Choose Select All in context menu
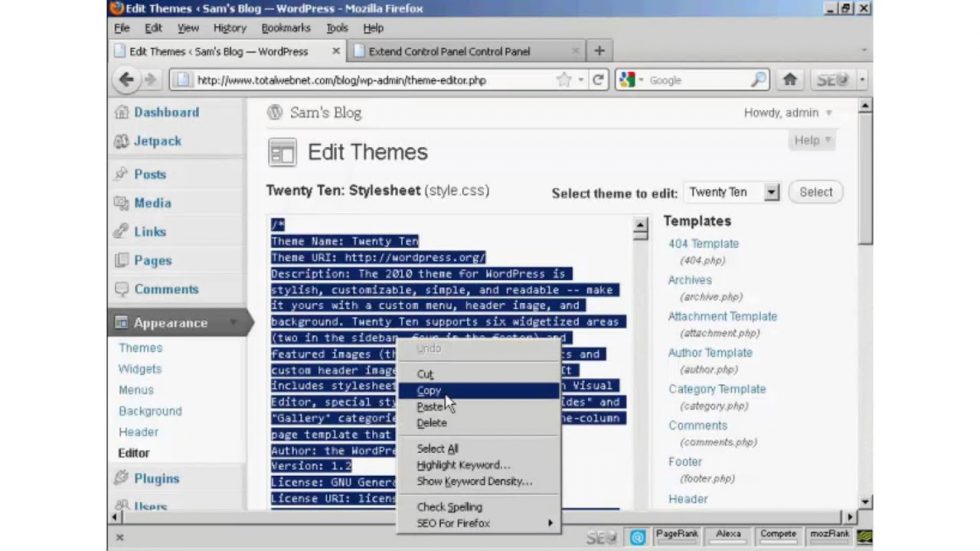This screenshot has height=551, width=980. pos(479,449)
